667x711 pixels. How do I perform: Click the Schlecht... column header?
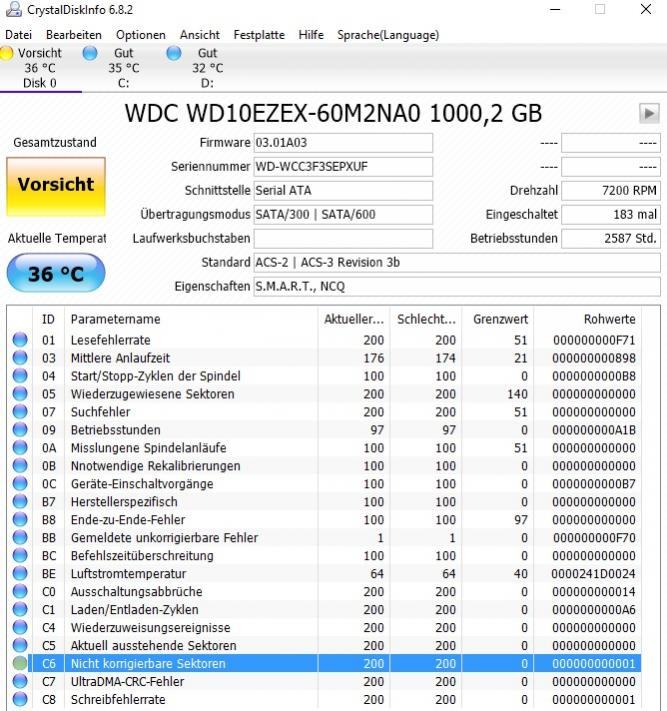pos(426,319)
